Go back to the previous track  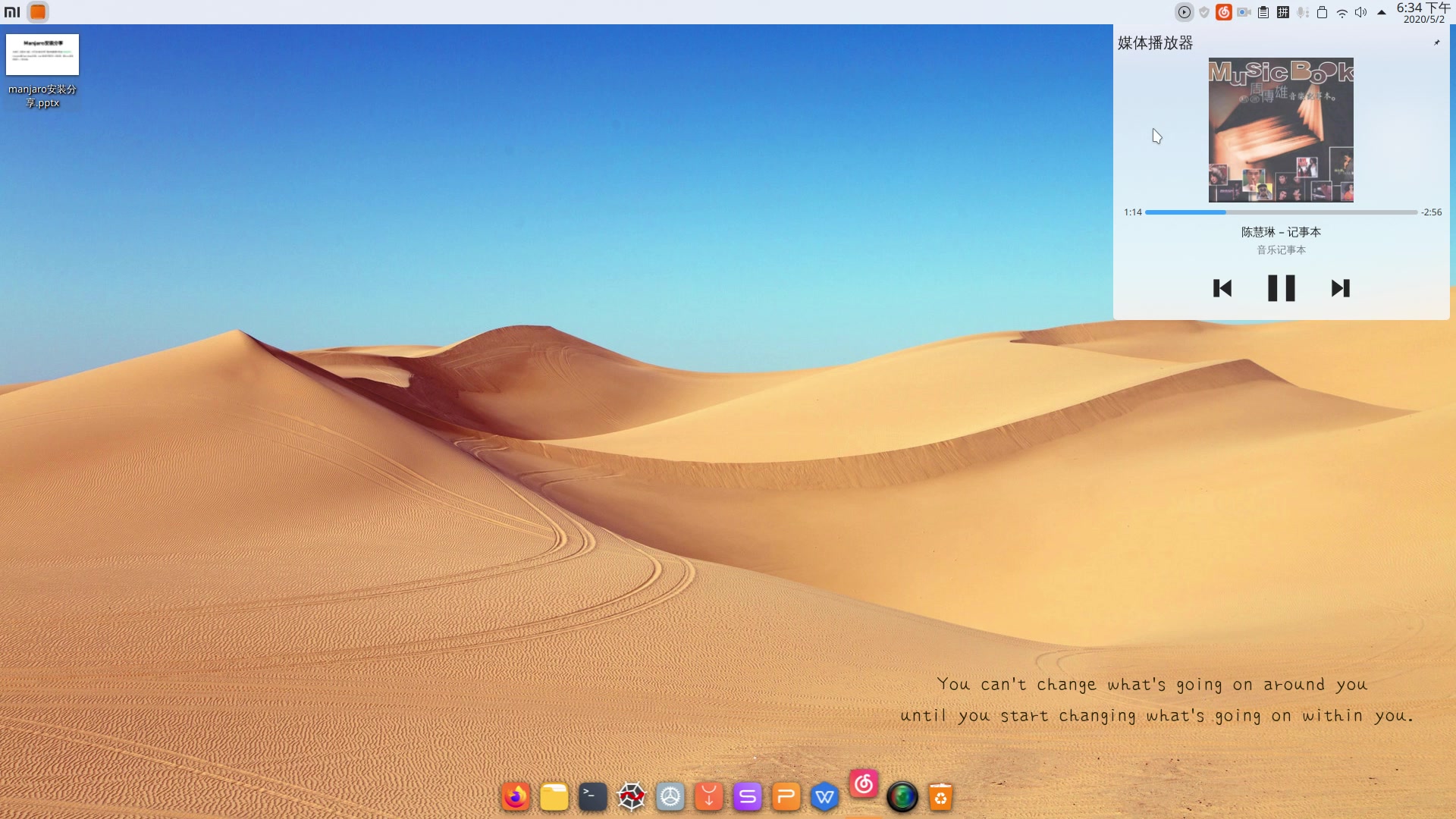click(1222, 288)
